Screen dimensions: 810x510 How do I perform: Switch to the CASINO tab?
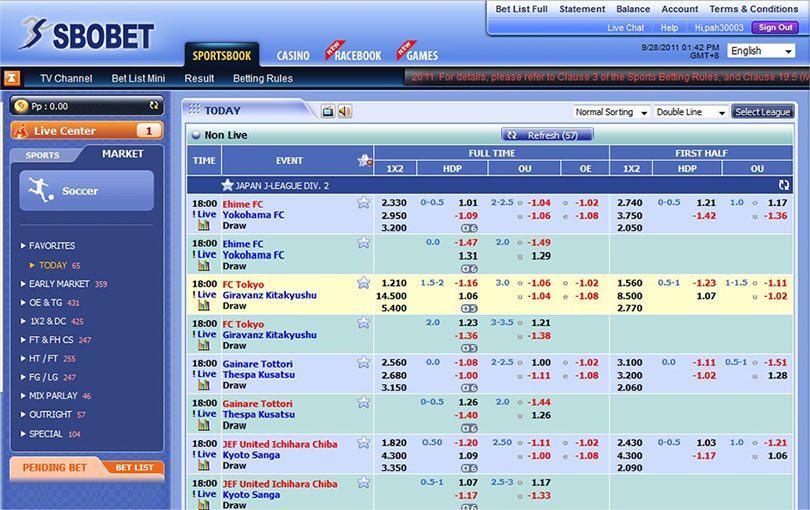(x=293, y=55)
